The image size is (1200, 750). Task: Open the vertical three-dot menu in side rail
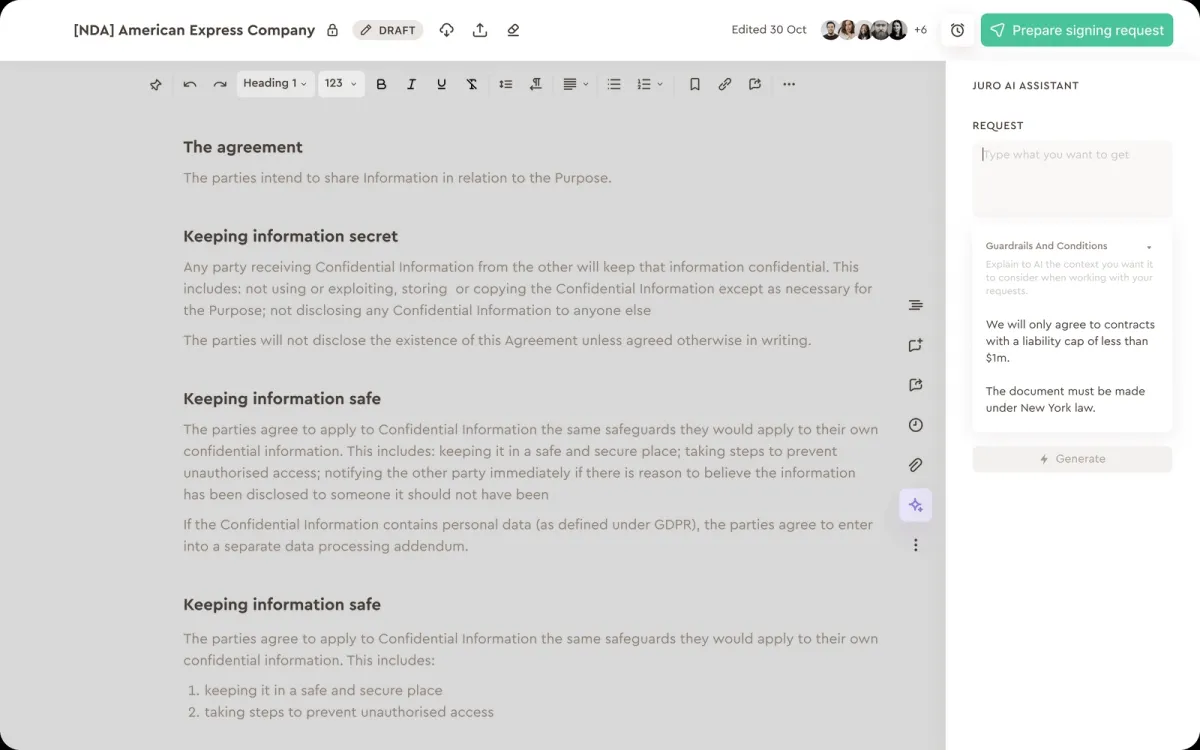(x=915, y=545)
